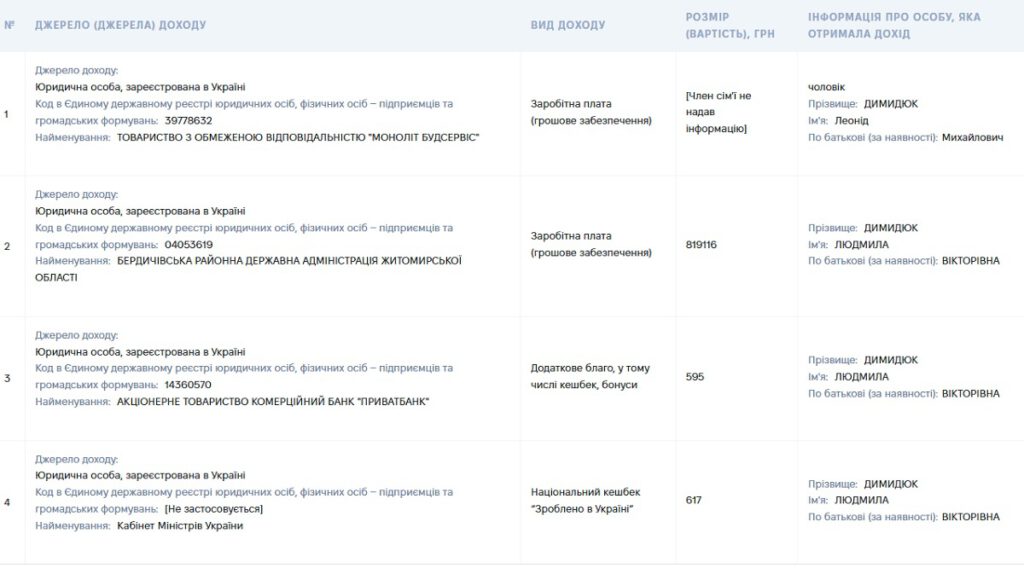Screen dimensions: 1024x574
Task: Select registry code 04053619
Action: 189,244
